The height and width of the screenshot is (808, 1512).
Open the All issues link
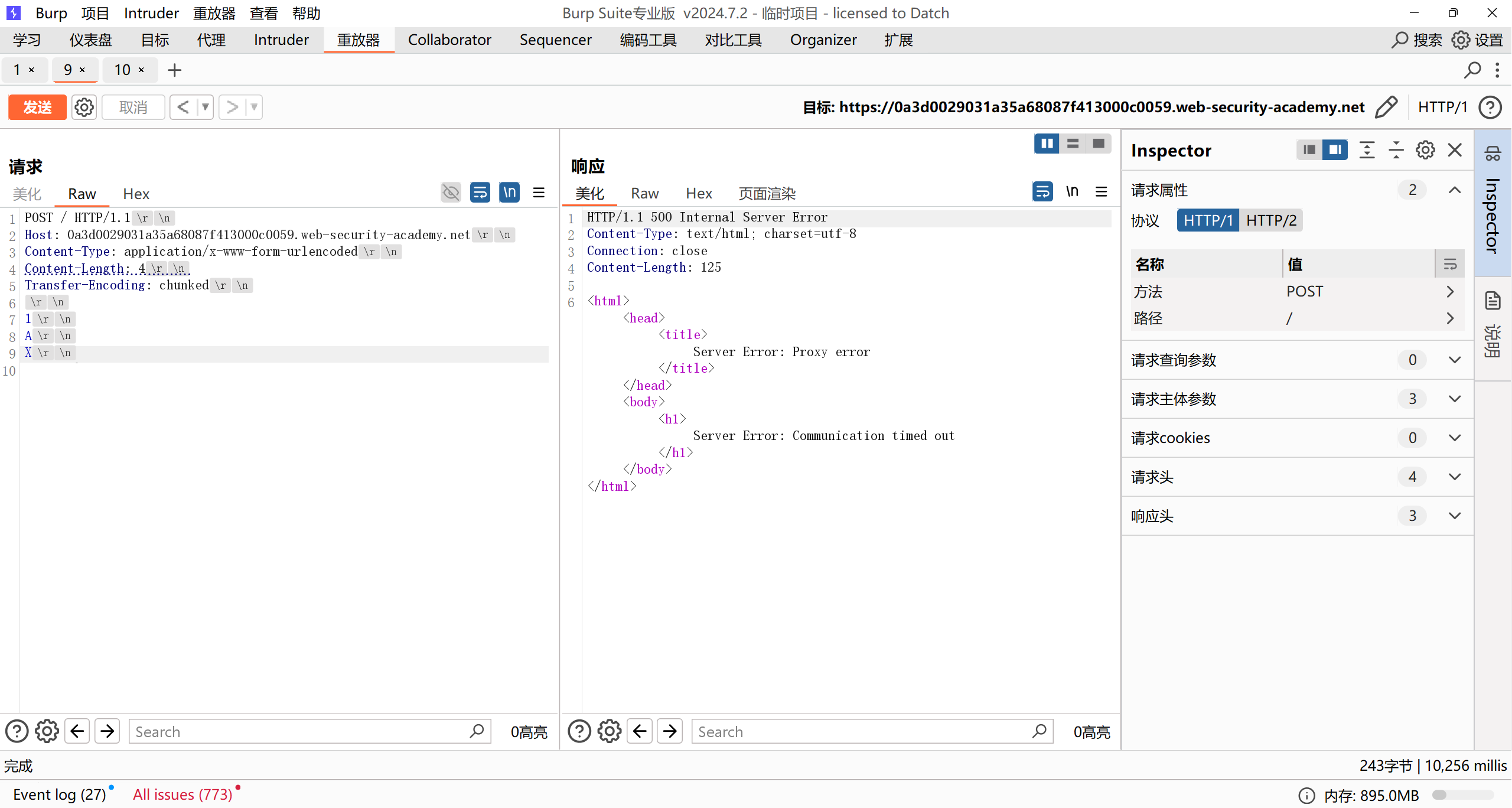(x=183, y=794)
